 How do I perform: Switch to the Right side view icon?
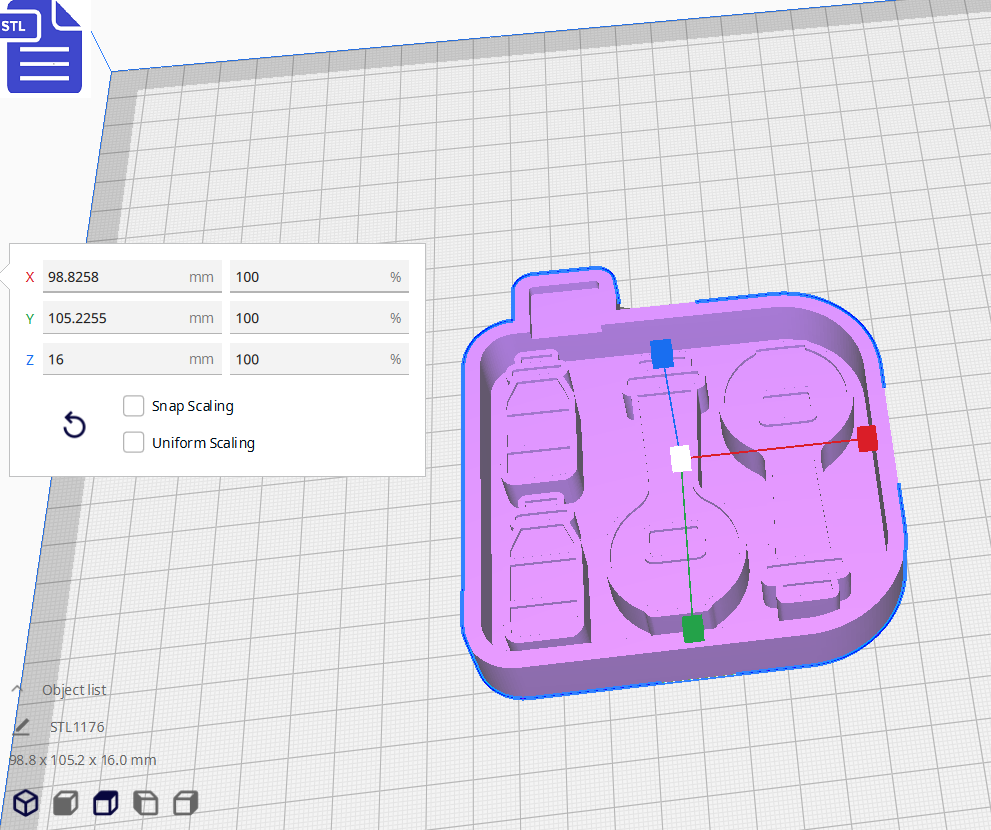[x=184, y=803]
